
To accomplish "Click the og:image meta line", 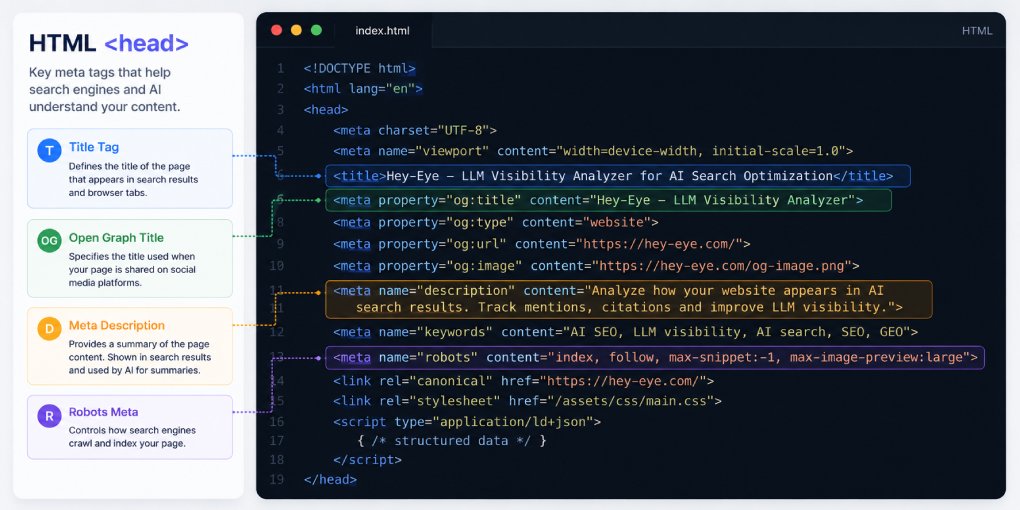I will (x=597, y=265).
